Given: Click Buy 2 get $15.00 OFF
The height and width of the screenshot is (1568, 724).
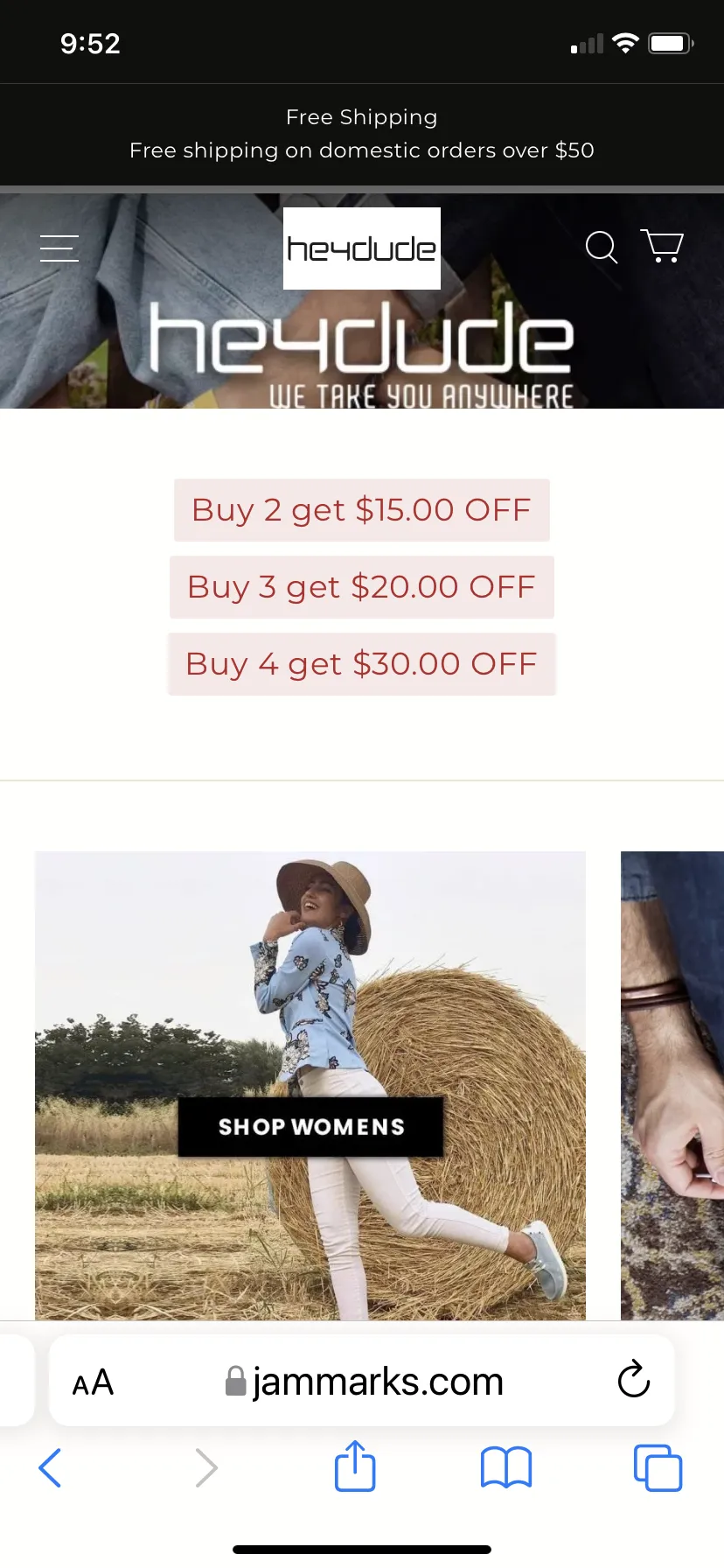Looking at the screenshot, I should coord(362,510).
